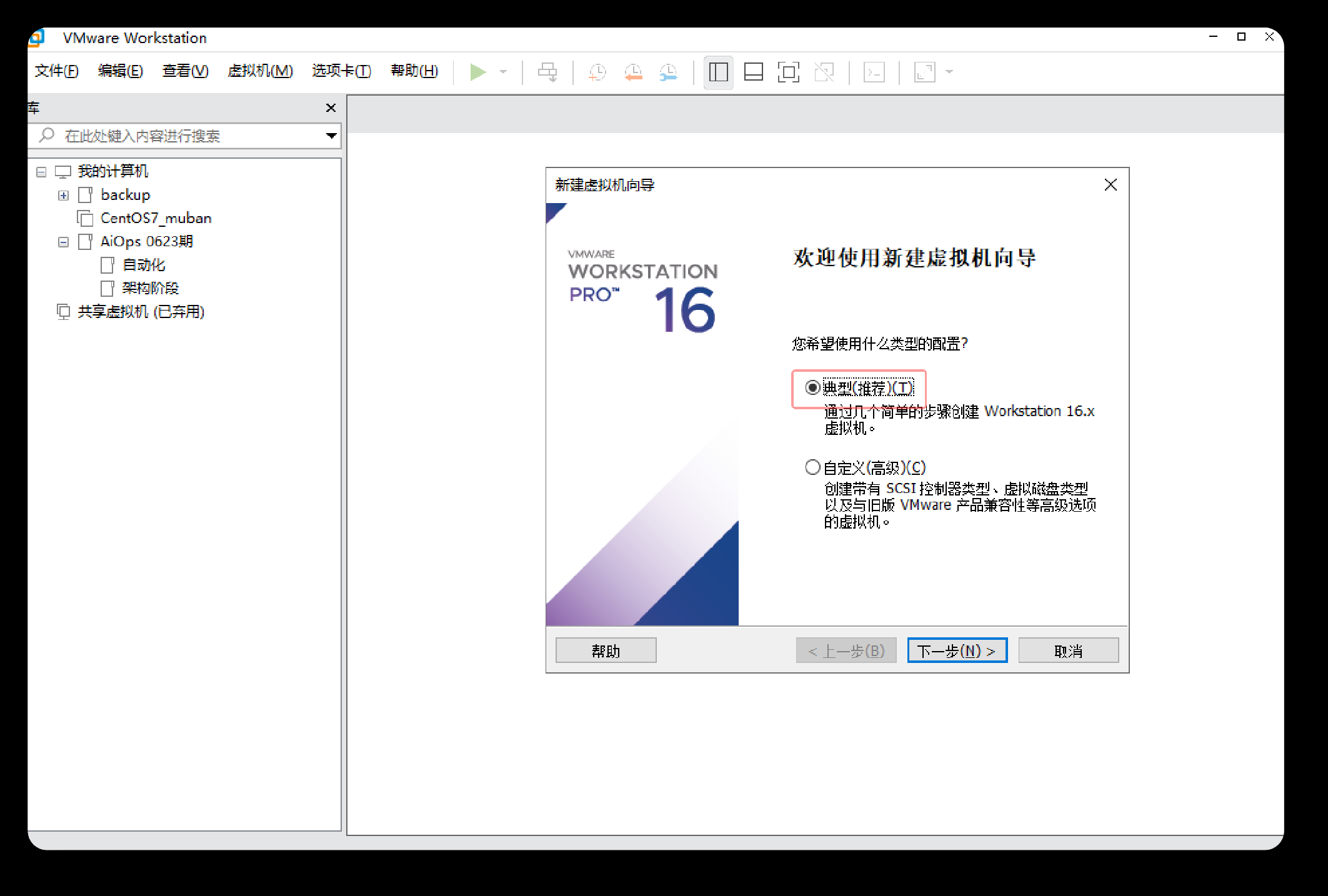Click the library search input field
The height and width of the screenshot is (896, 1328).
point(184,136)
